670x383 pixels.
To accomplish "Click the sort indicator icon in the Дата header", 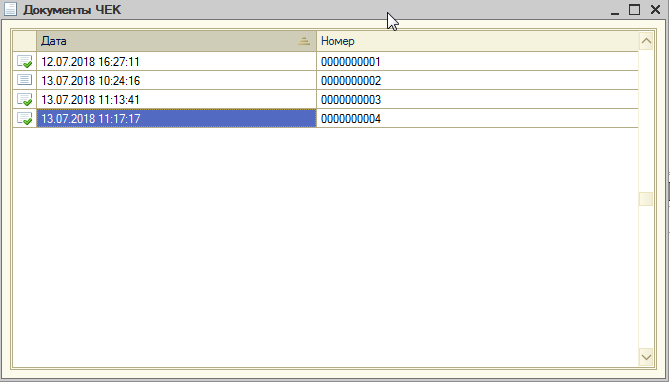I will point(304,41).
